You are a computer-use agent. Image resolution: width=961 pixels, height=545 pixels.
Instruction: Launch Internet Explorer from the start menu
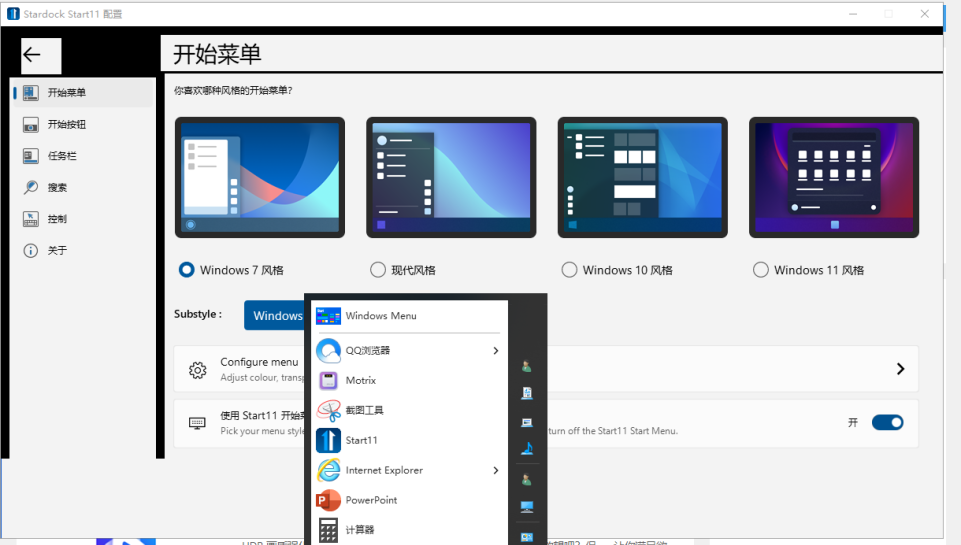409,470
